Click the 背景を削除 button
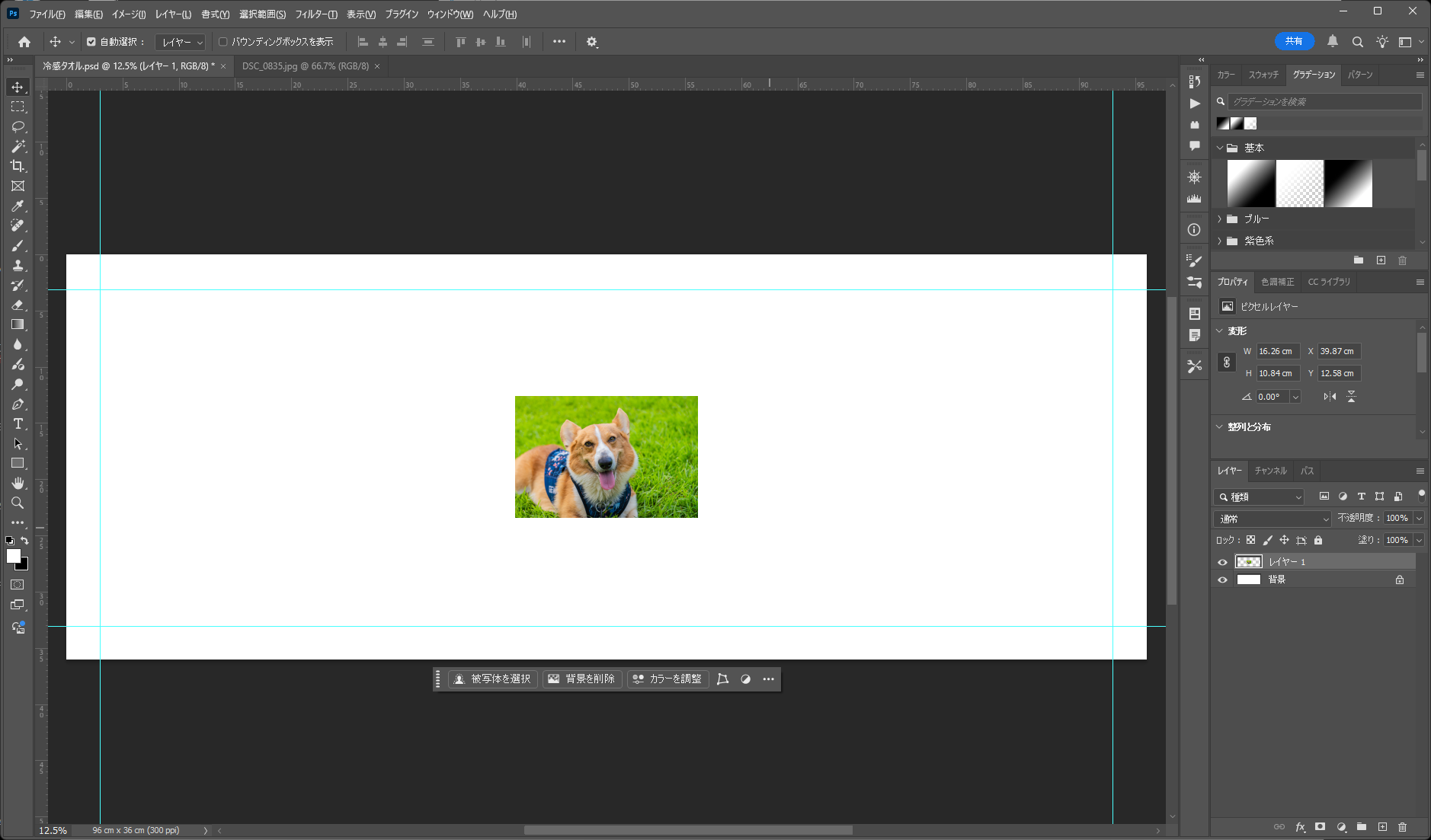The image size is (1431, 840). click(x=582, y=679)
